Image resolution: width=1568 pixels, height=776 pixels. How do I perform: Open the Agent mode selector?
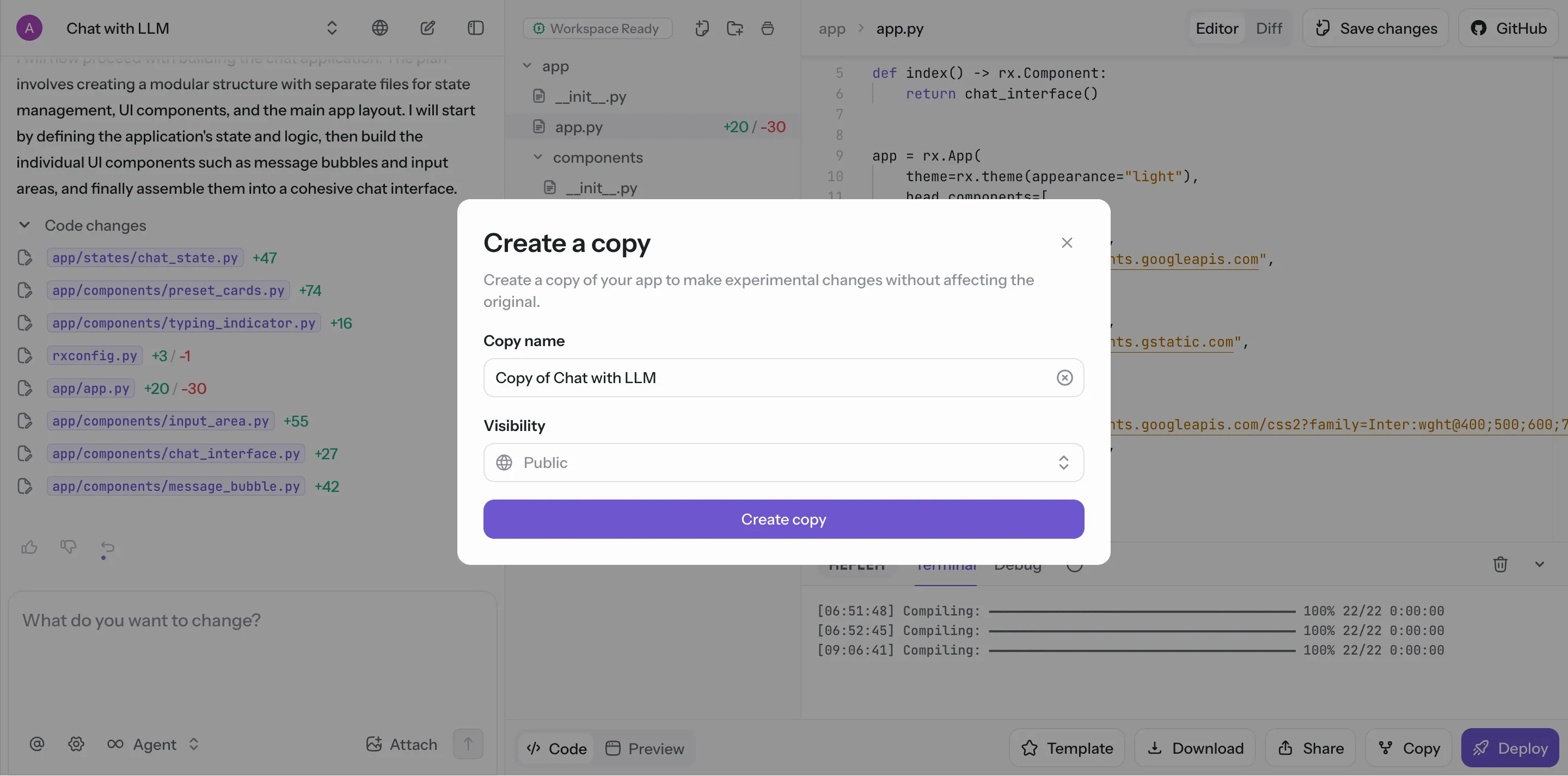(154, 744)
